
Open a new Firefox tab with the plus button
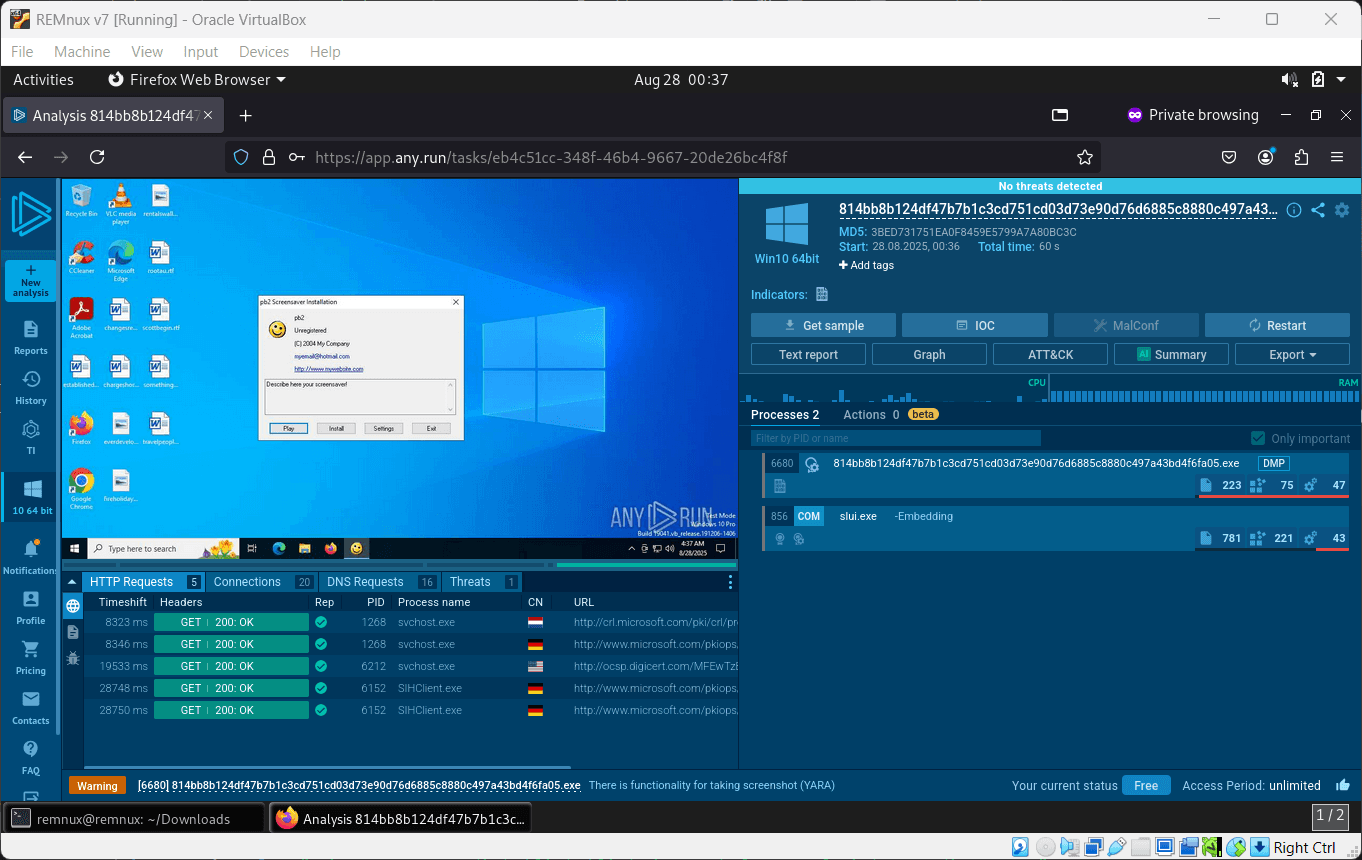tap(245, 116)
